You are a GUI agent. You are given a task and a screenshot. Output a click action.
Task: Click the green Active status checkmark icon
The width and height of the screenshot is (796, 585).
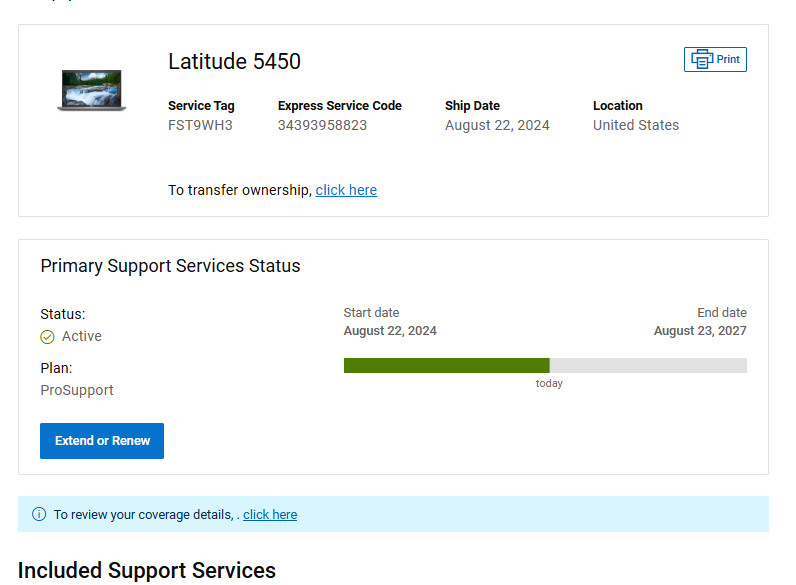coord(47,337)
